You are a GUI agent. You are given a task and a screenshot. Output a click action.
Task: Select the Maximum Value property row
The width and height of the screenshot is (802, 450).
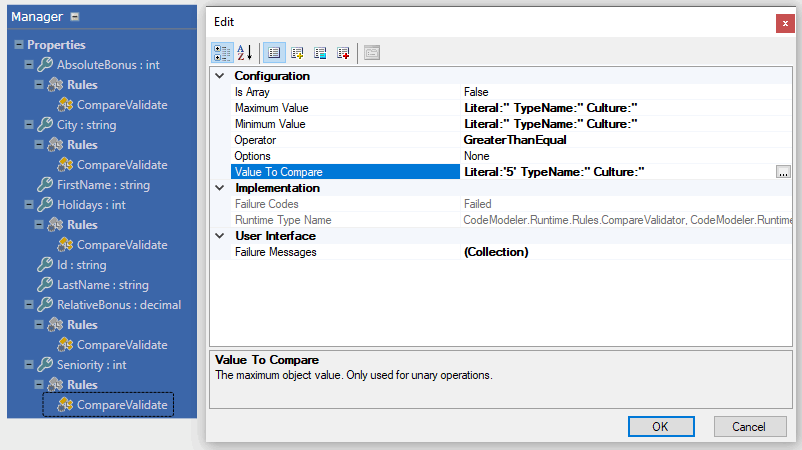tap(510, 108)
